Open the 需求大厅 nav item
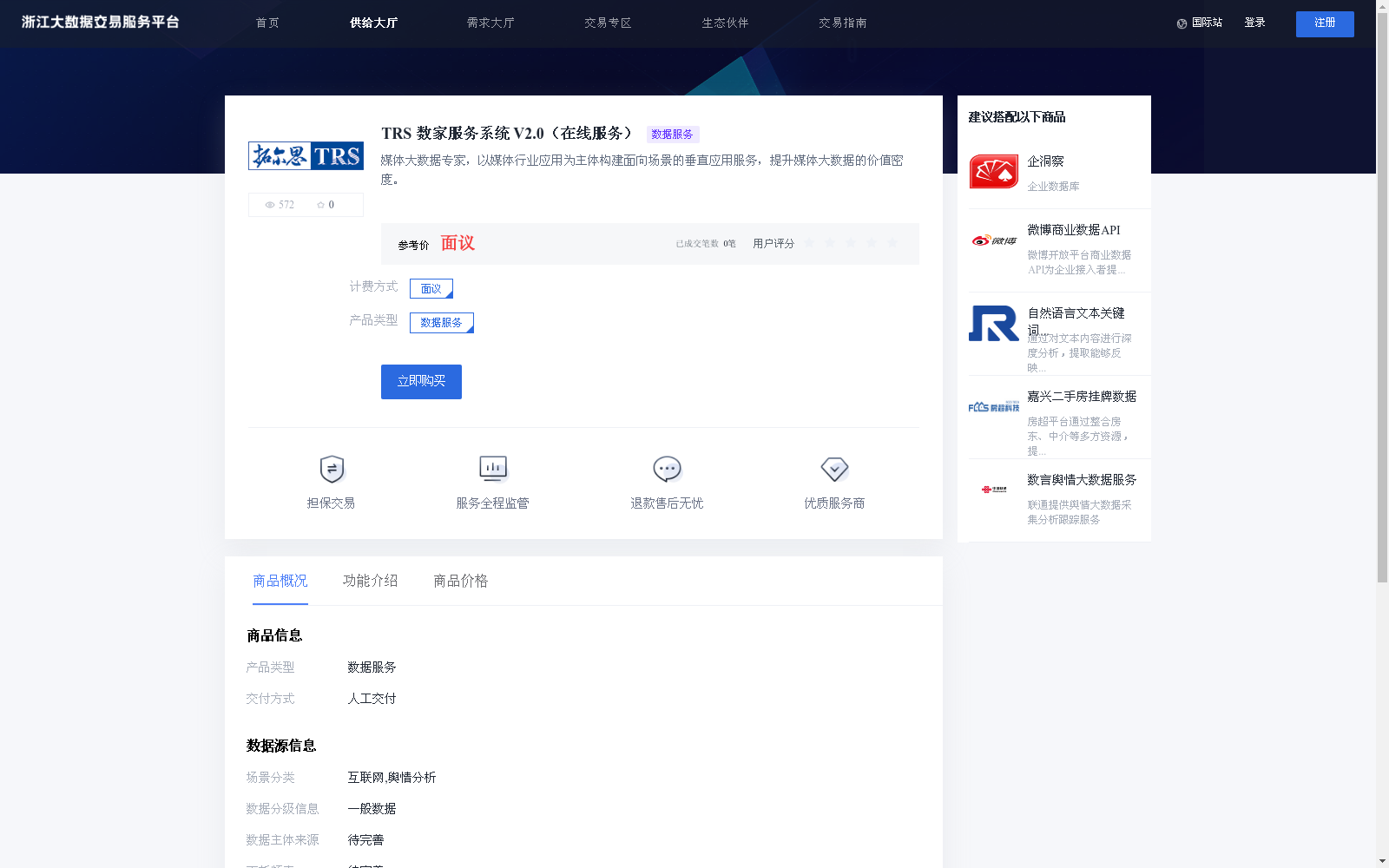1389x868 pixels. pos(490,23)
